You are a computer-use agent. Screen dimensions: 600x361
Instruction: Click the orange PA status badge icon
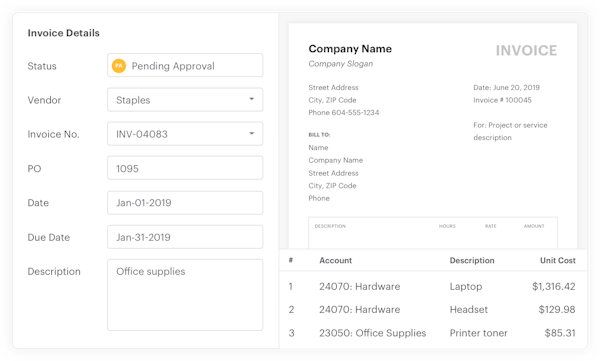119,66
